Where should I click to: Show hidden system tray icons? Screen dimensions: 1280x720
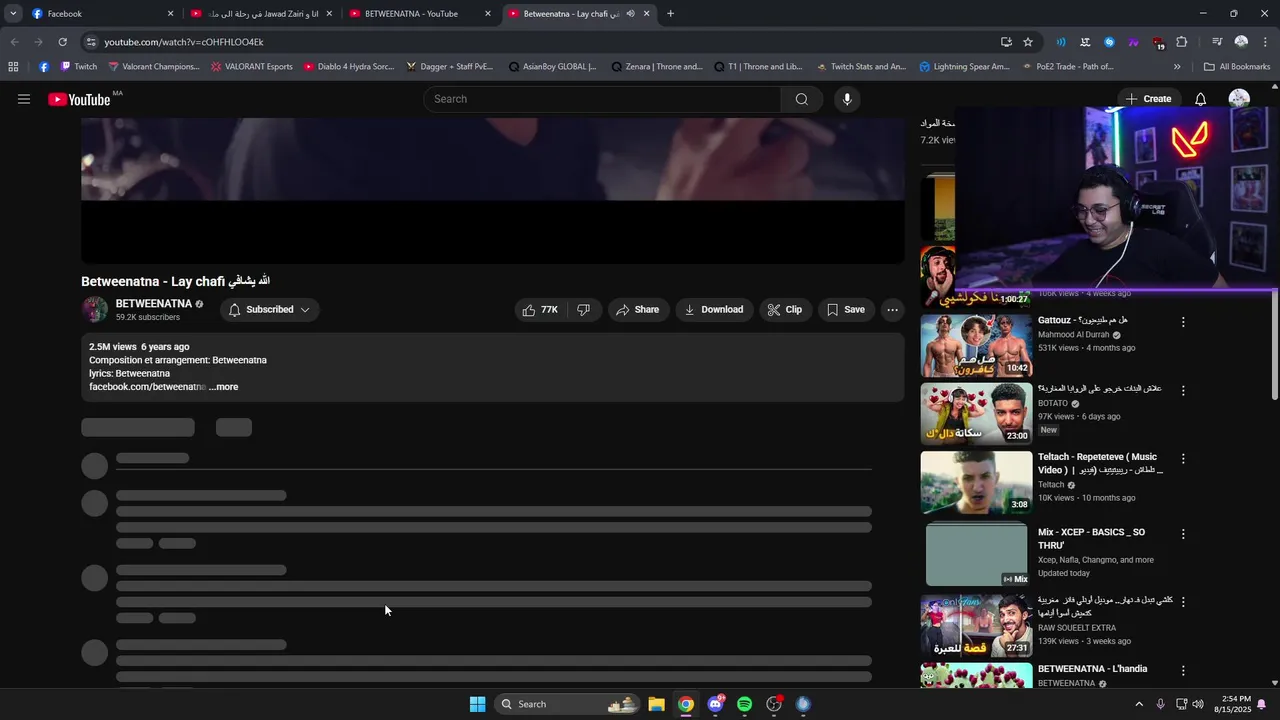coord(1138,704)
